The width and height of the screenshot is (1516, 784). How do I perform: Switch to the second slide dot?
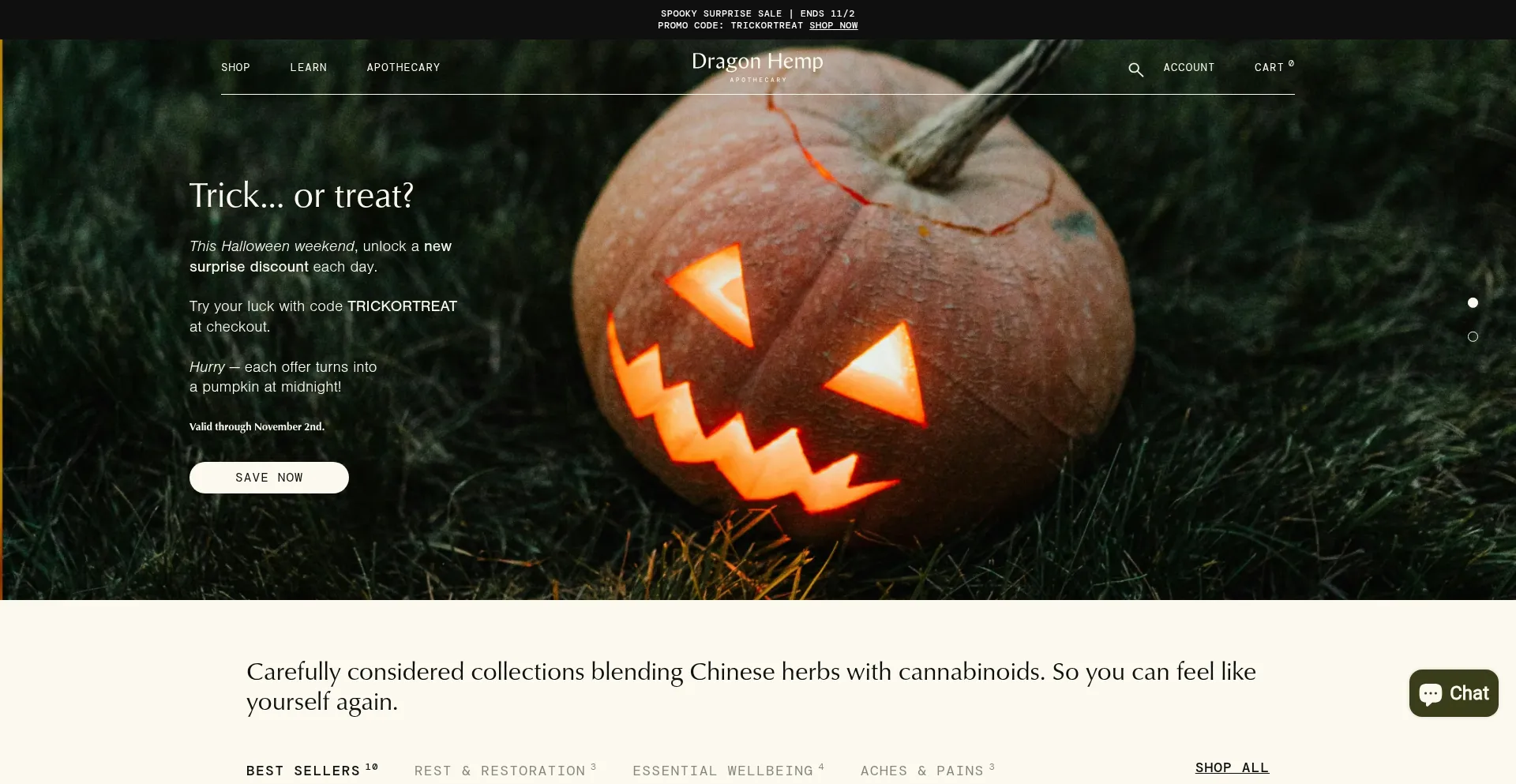tap(1473, 336)
